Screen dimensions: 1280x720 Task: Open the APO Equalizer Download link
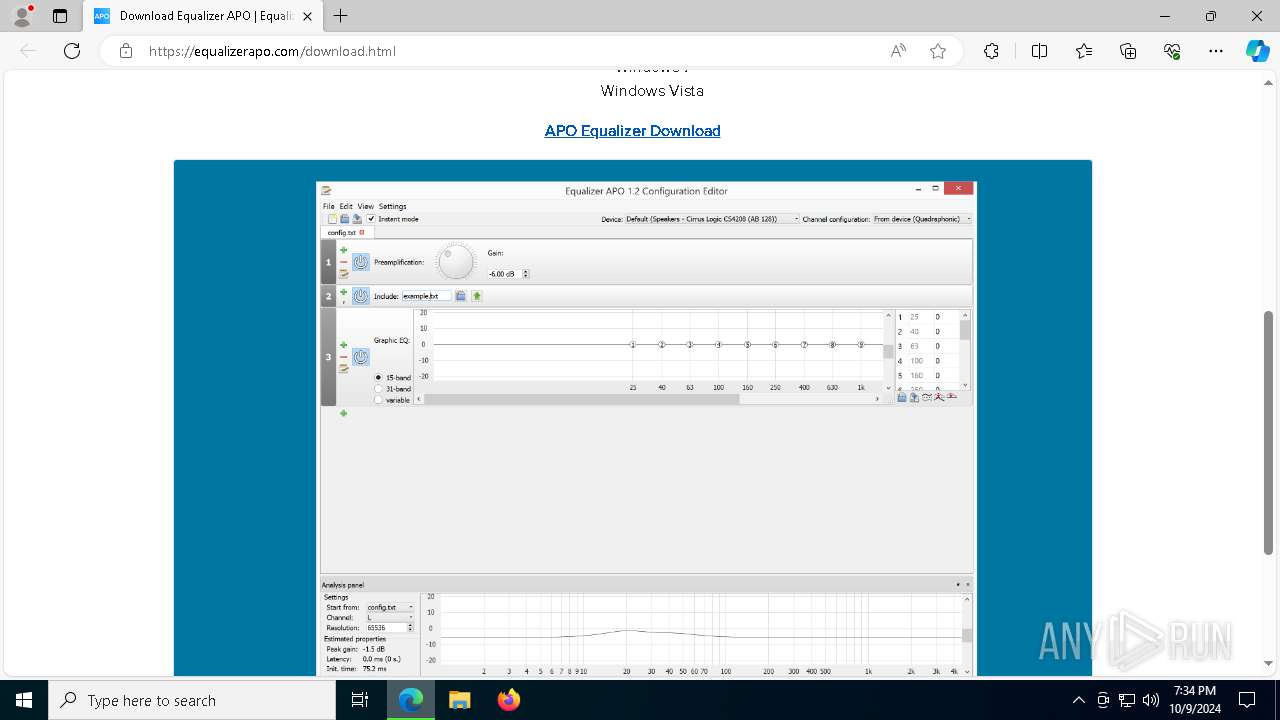(632, 131)
